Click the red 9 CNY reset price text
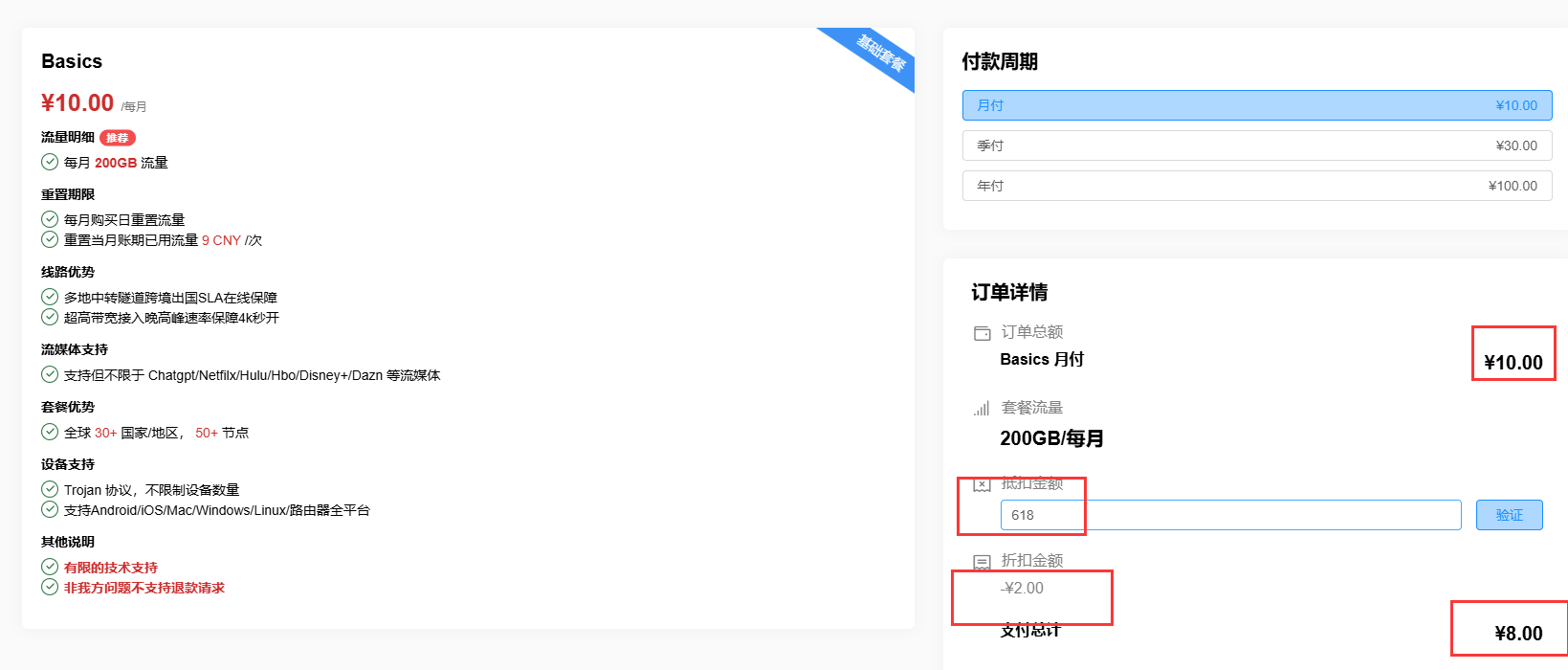This screenshot has width=1568, height=670. [x=221, y=240]
